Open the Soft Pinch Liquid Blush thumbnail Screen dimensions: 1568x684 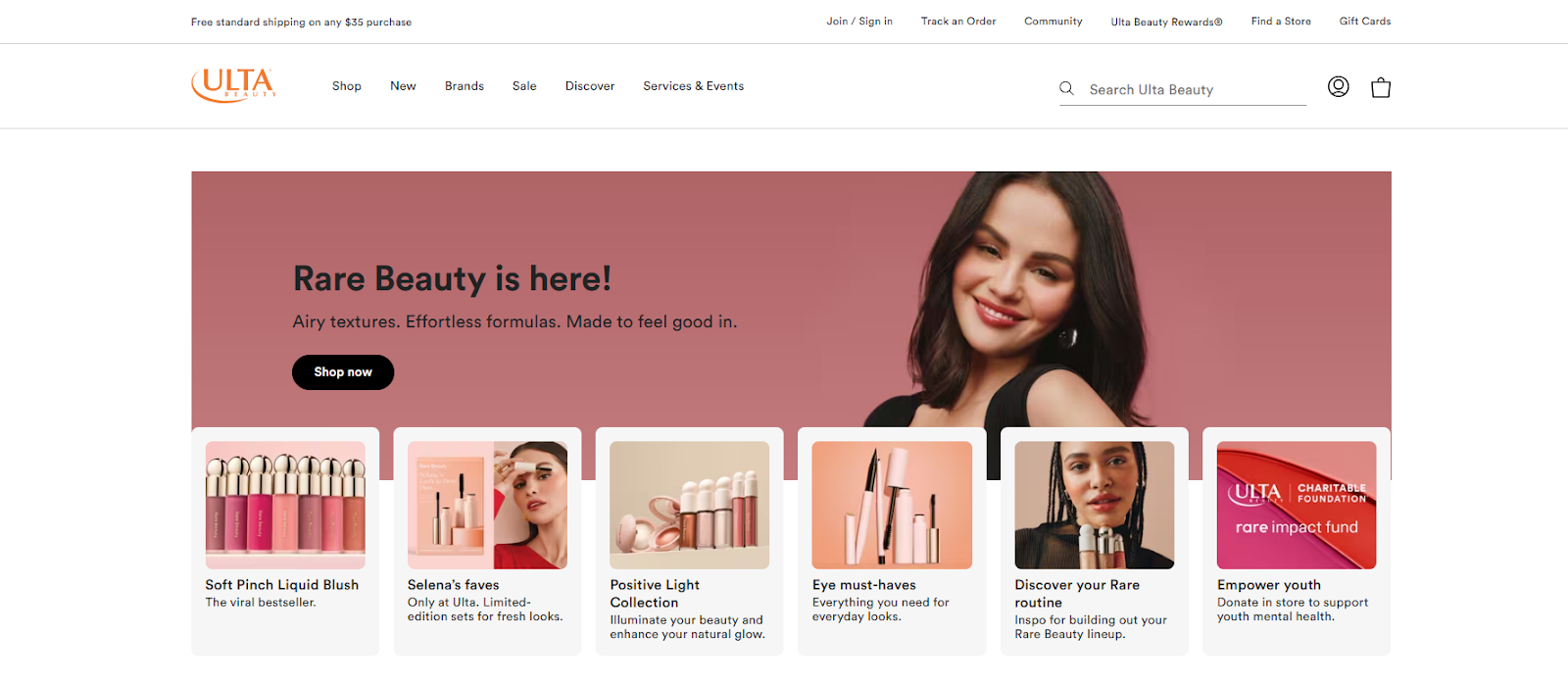coord(285,505)
